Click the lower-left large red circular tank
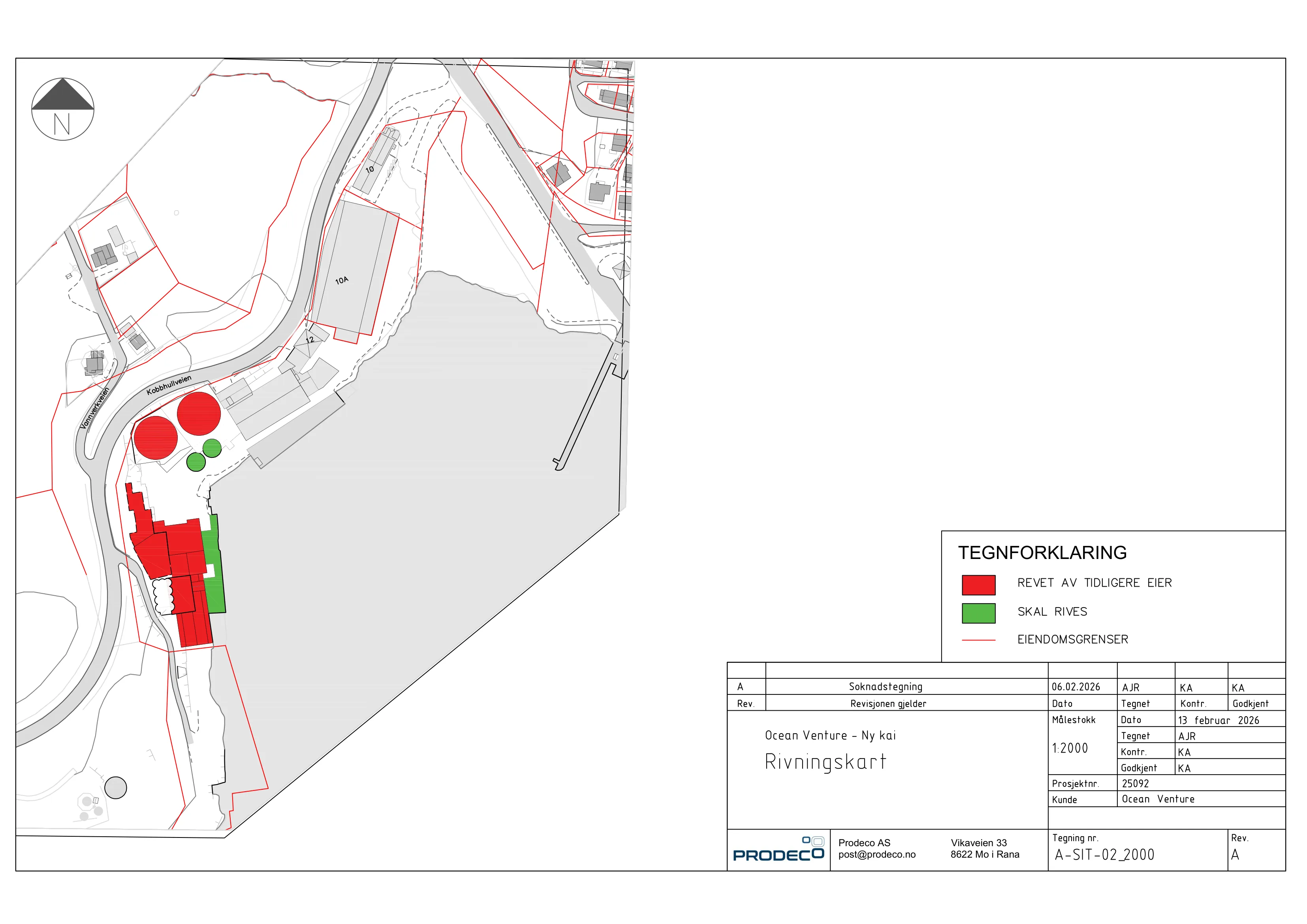Screen dimensions: 1307x924 point(155,438)
